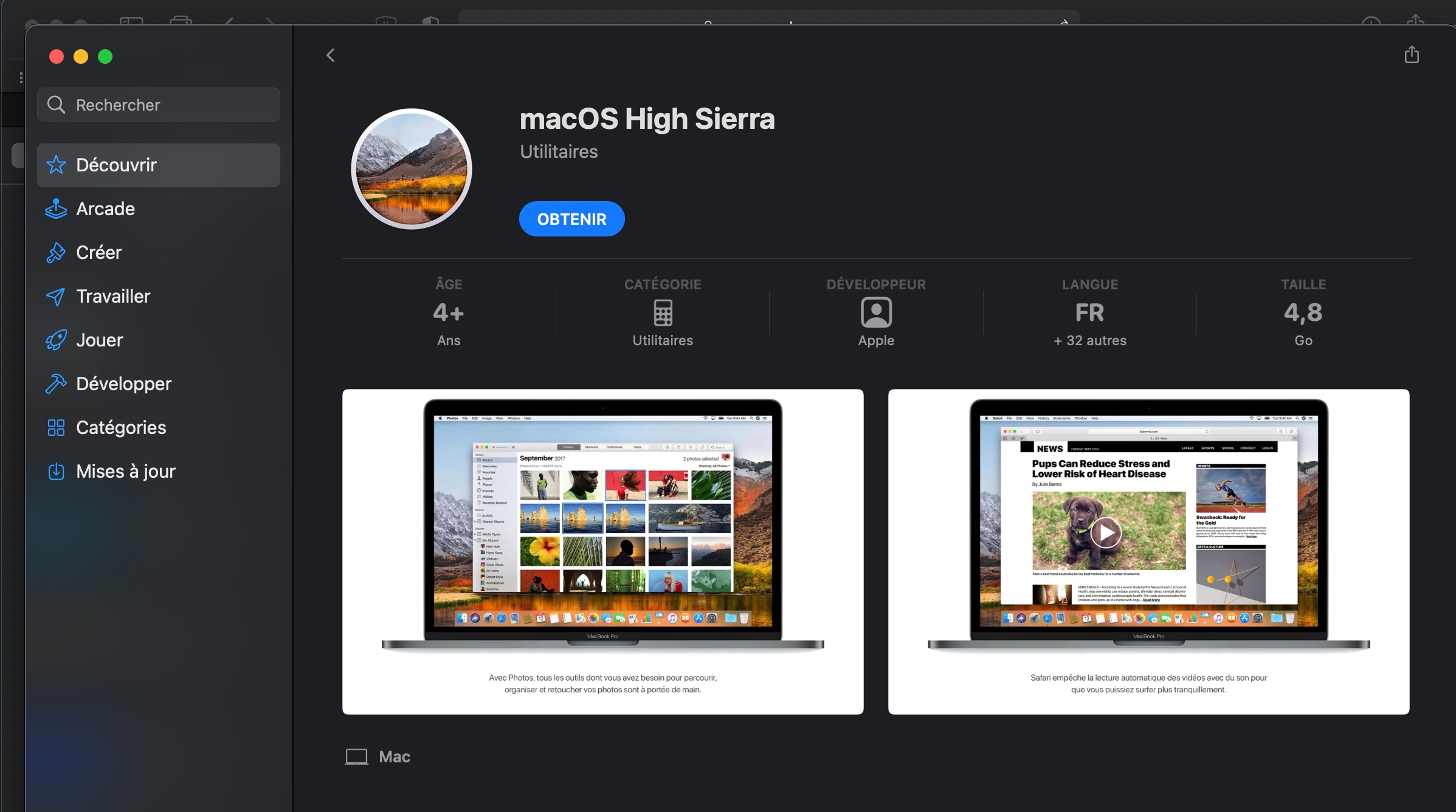Open the Apple developer info

tap(875, 314)
